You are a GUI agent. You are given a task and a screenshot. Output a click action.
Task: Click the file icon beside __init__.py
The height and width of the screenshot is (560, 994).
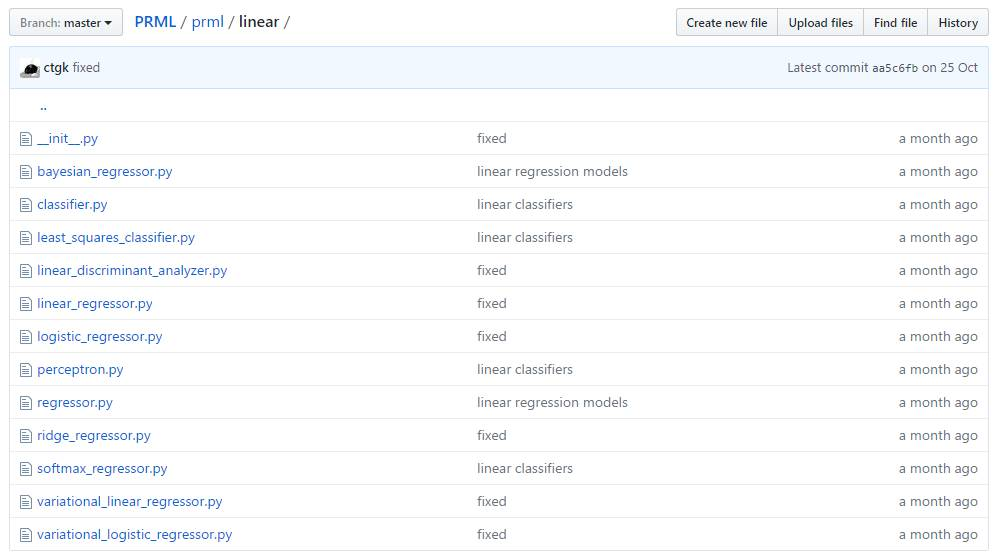tap(25, 139)
